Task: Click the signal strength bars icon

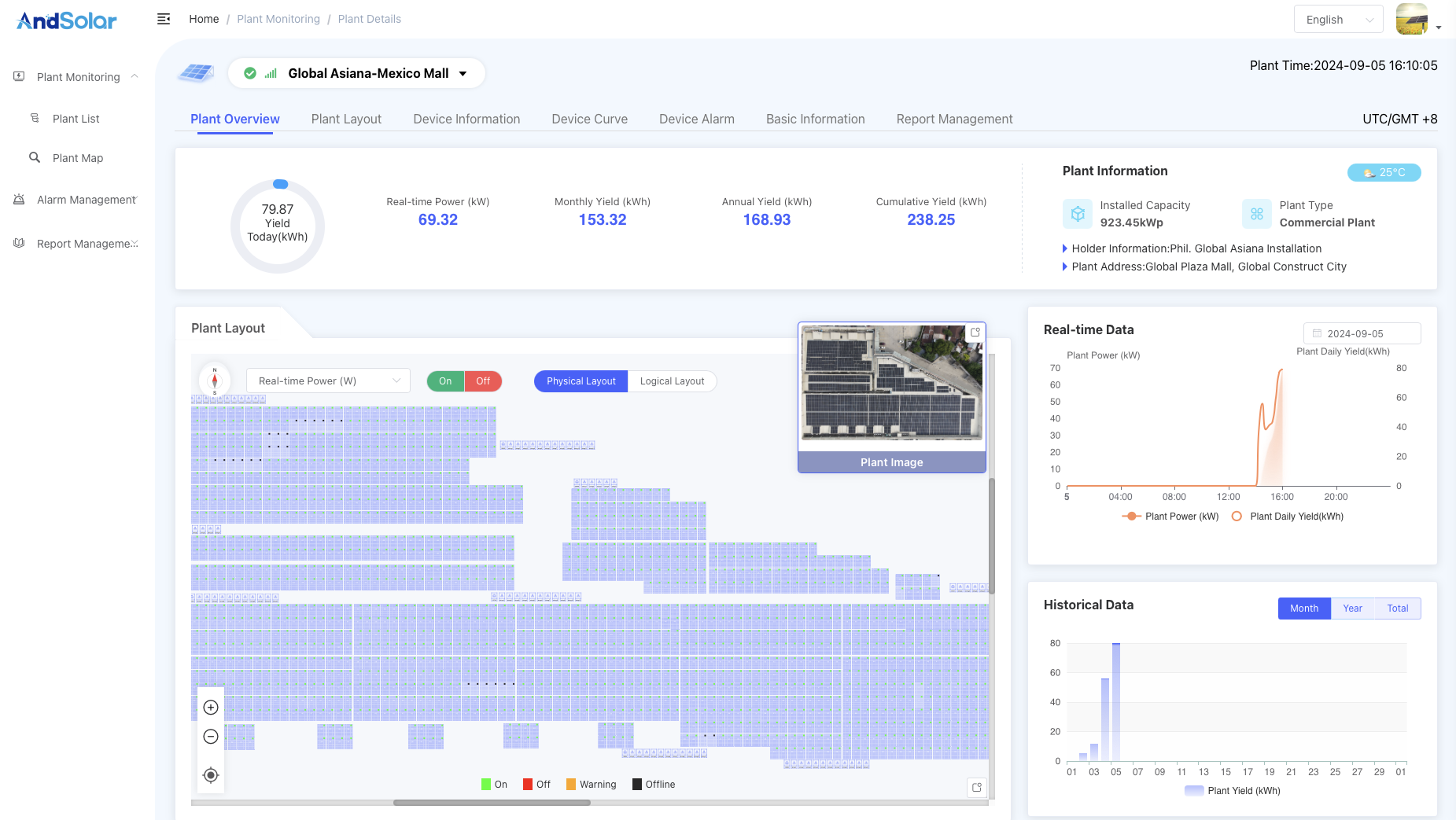Action: pyautogui.click(x=271, y=73)
